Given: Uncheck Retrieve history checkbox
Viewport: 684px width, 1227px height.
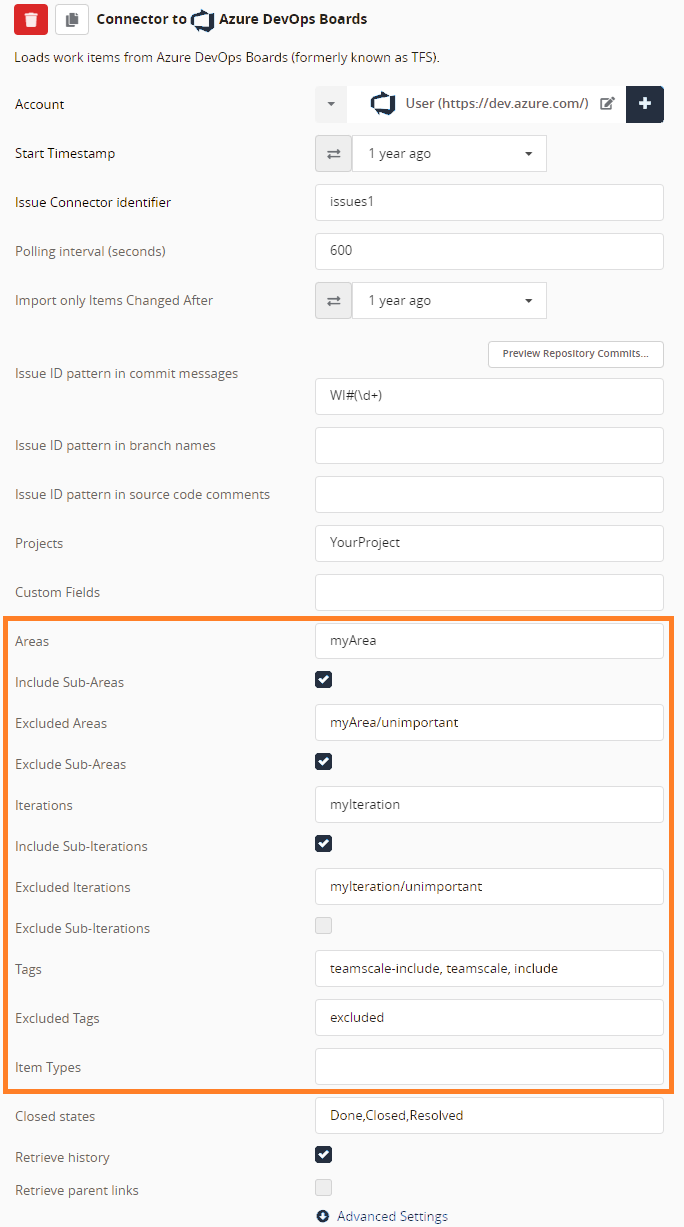Looking at the screenshot, I should pos(323,1155).
